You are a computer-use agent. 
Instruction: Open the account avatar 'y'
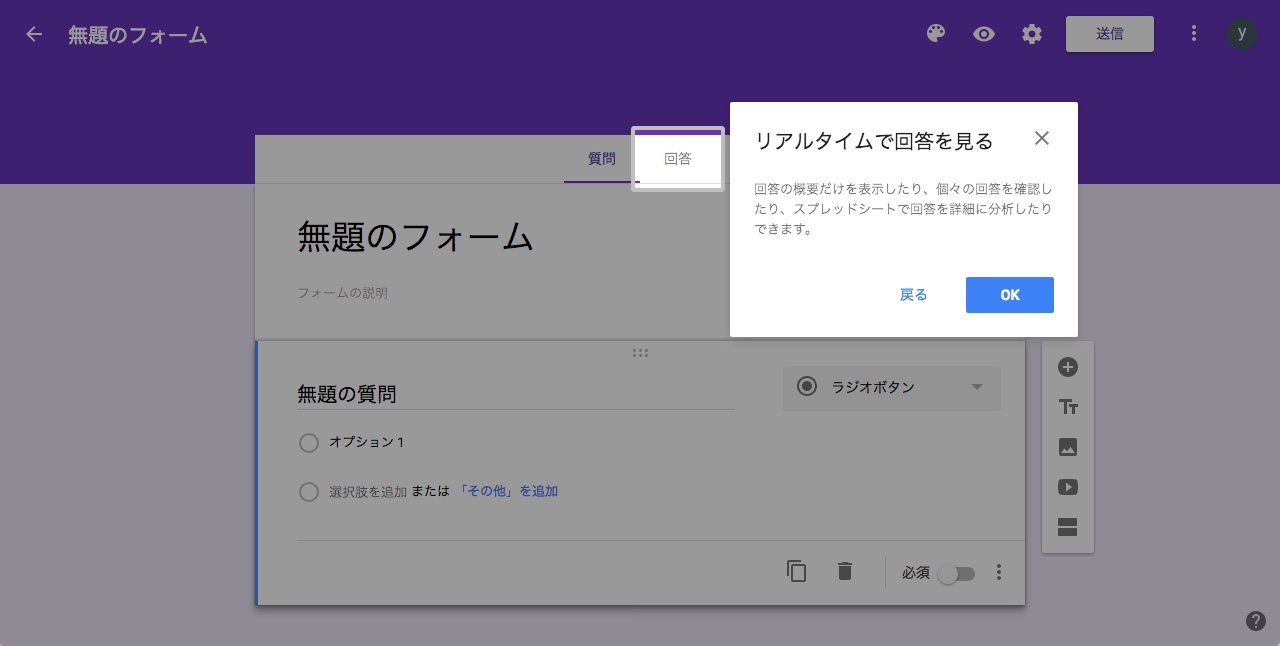(1242, 34)
